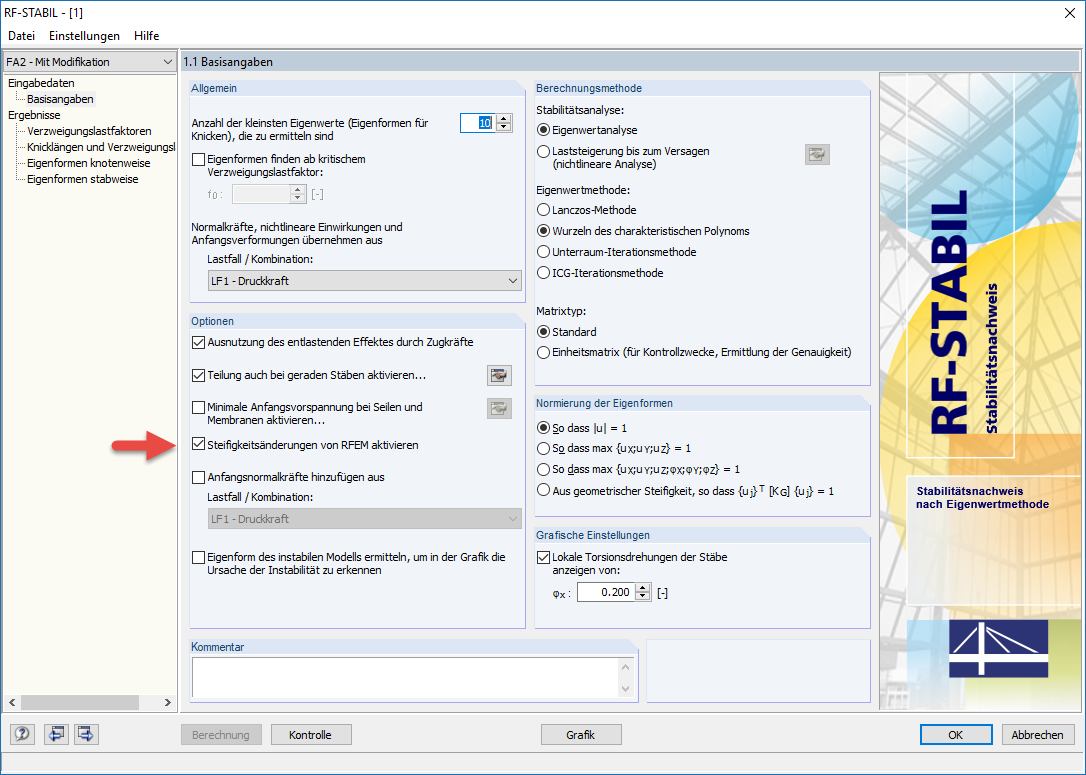Select Eingabedaten tree node
This screenshot has height=775, width=1086.
(42, 83)
